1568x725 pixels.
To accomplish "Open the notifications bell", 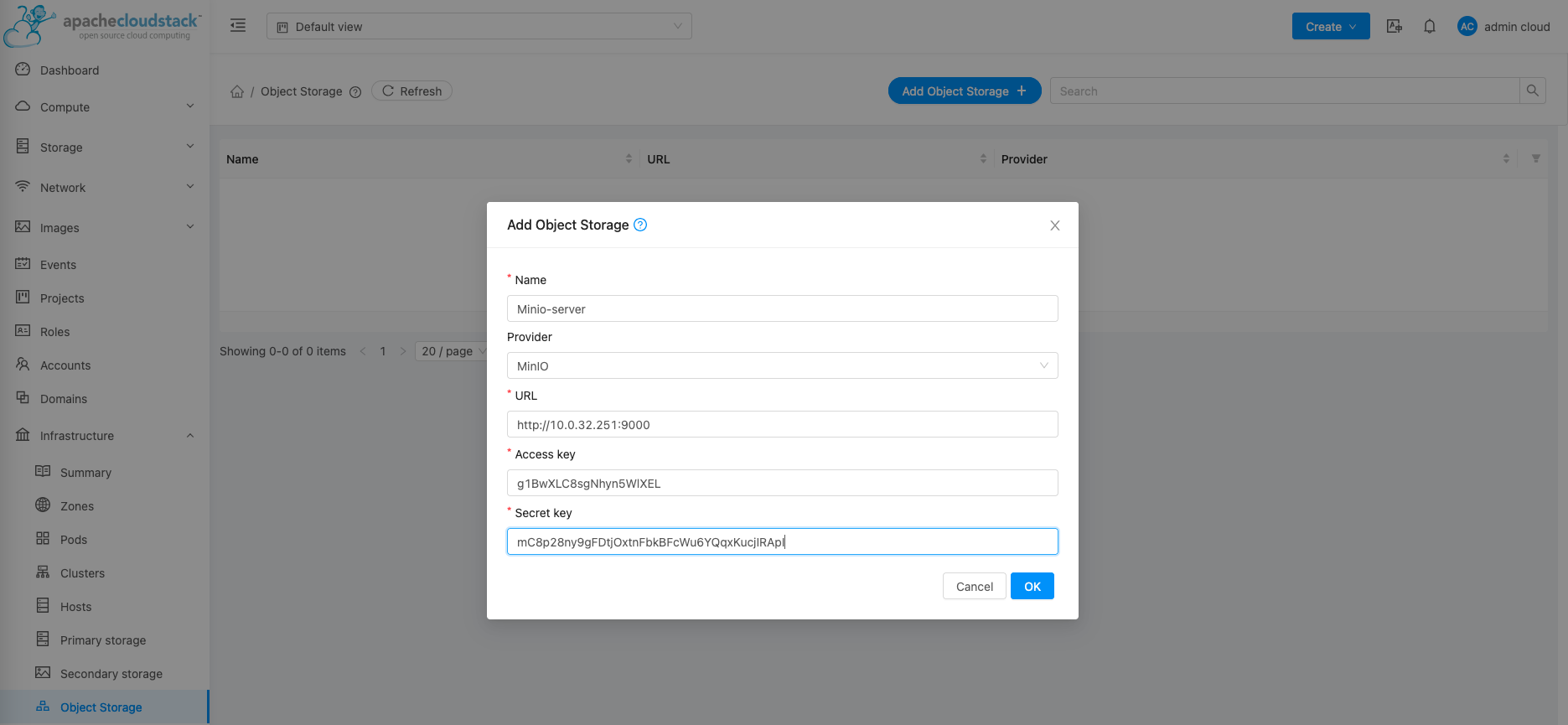I will (x=1430, y=26).
